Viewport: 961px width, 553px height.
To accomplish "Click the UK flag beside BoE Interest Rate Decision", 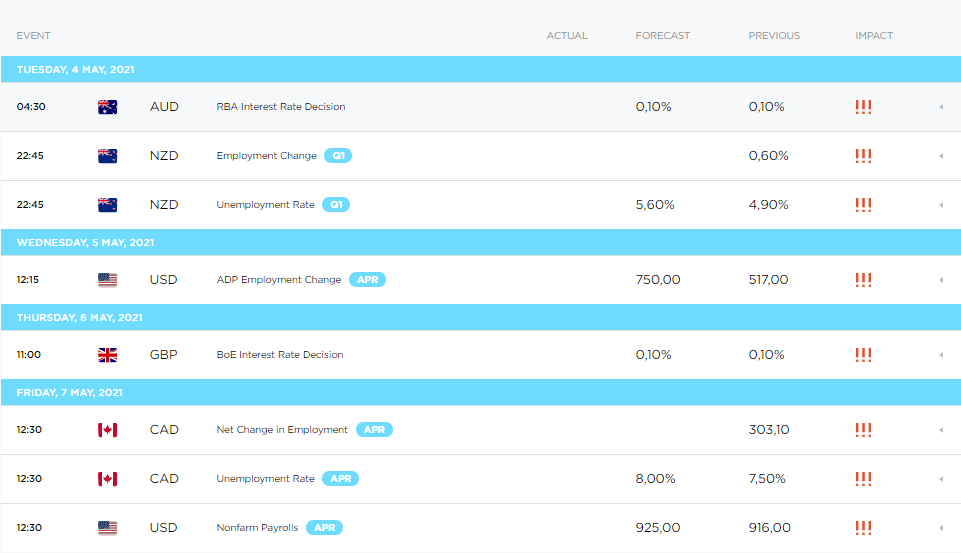I will tap(107, 355).
